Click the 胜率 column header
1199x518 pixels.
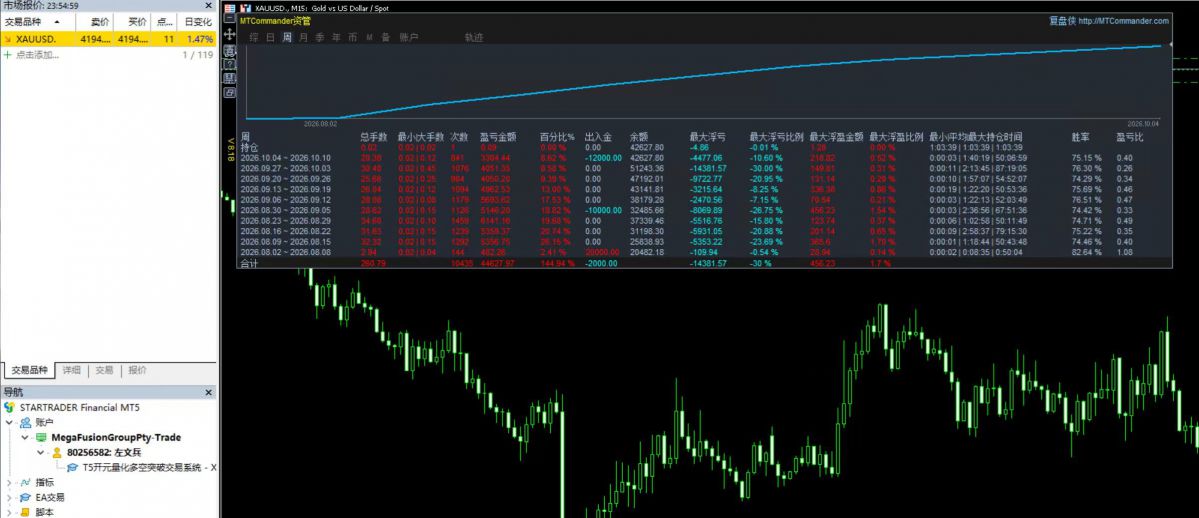click(1080, 137)
